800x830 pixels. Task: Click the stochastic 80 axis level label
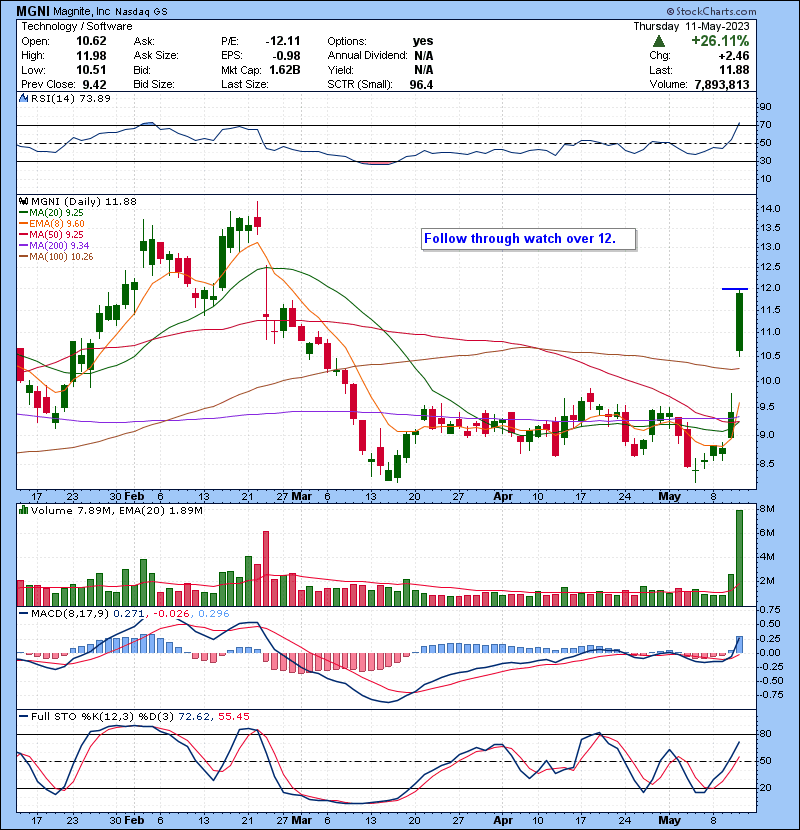coord(766,734)
